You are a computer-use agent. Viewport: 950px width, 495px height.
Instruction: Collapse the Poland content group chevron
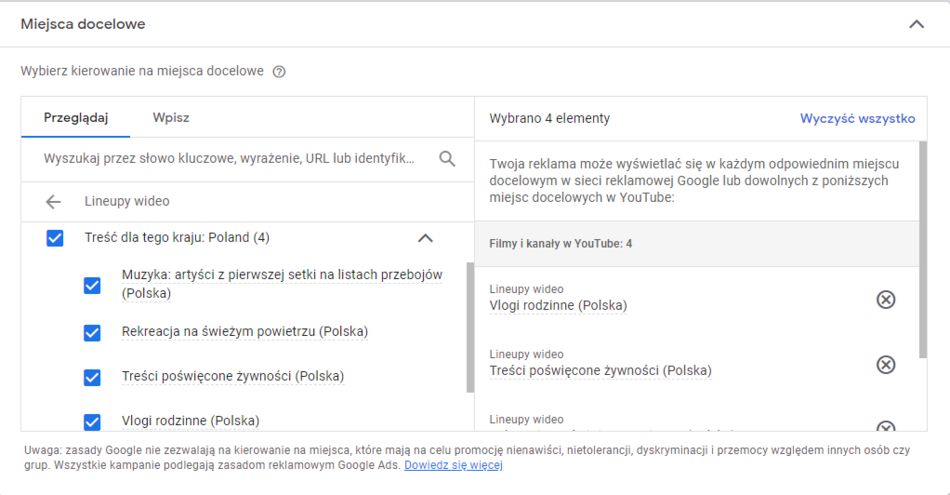click(x=425, y=238)
